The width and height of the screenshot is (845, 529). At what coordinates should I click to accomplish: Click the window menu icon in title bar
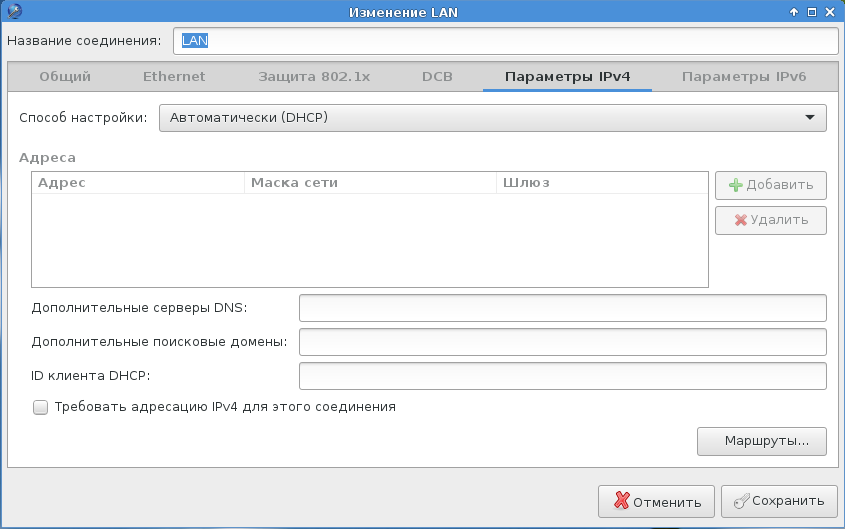click(x=11, y=11)
